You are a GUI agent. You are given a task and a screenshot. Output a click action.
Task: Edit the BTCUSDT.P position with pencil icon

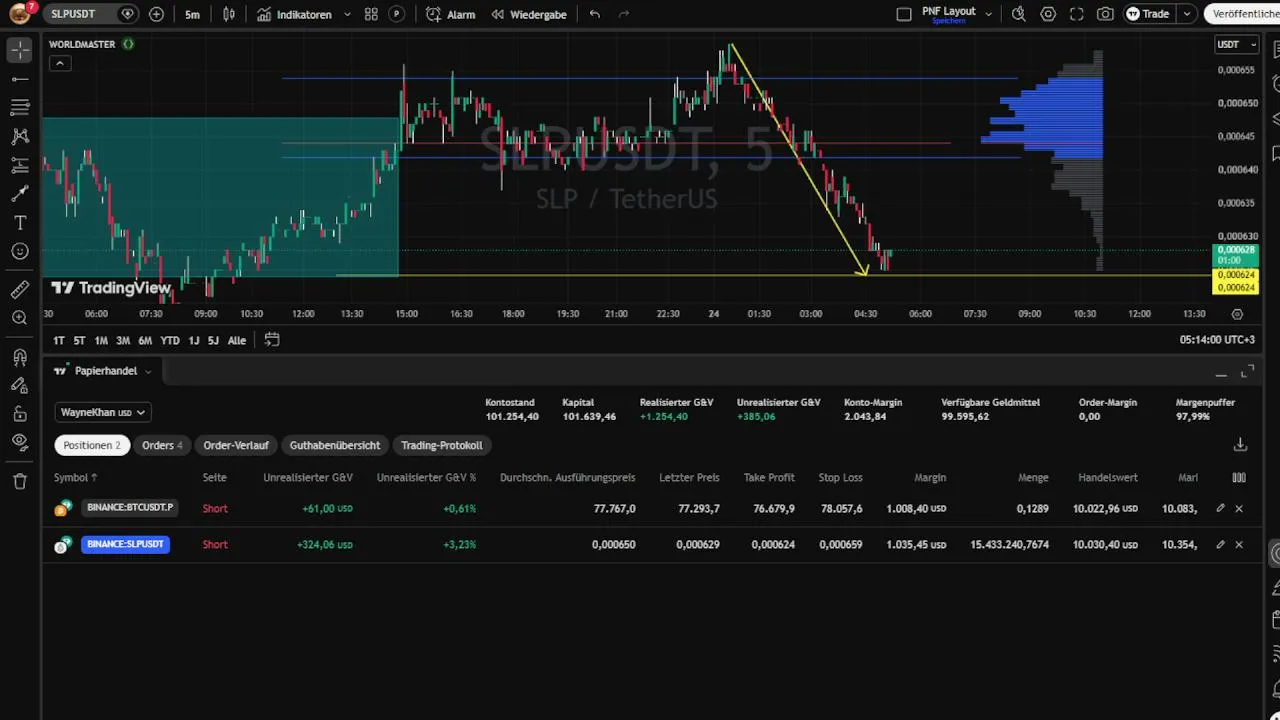[x=1220, y=508]
